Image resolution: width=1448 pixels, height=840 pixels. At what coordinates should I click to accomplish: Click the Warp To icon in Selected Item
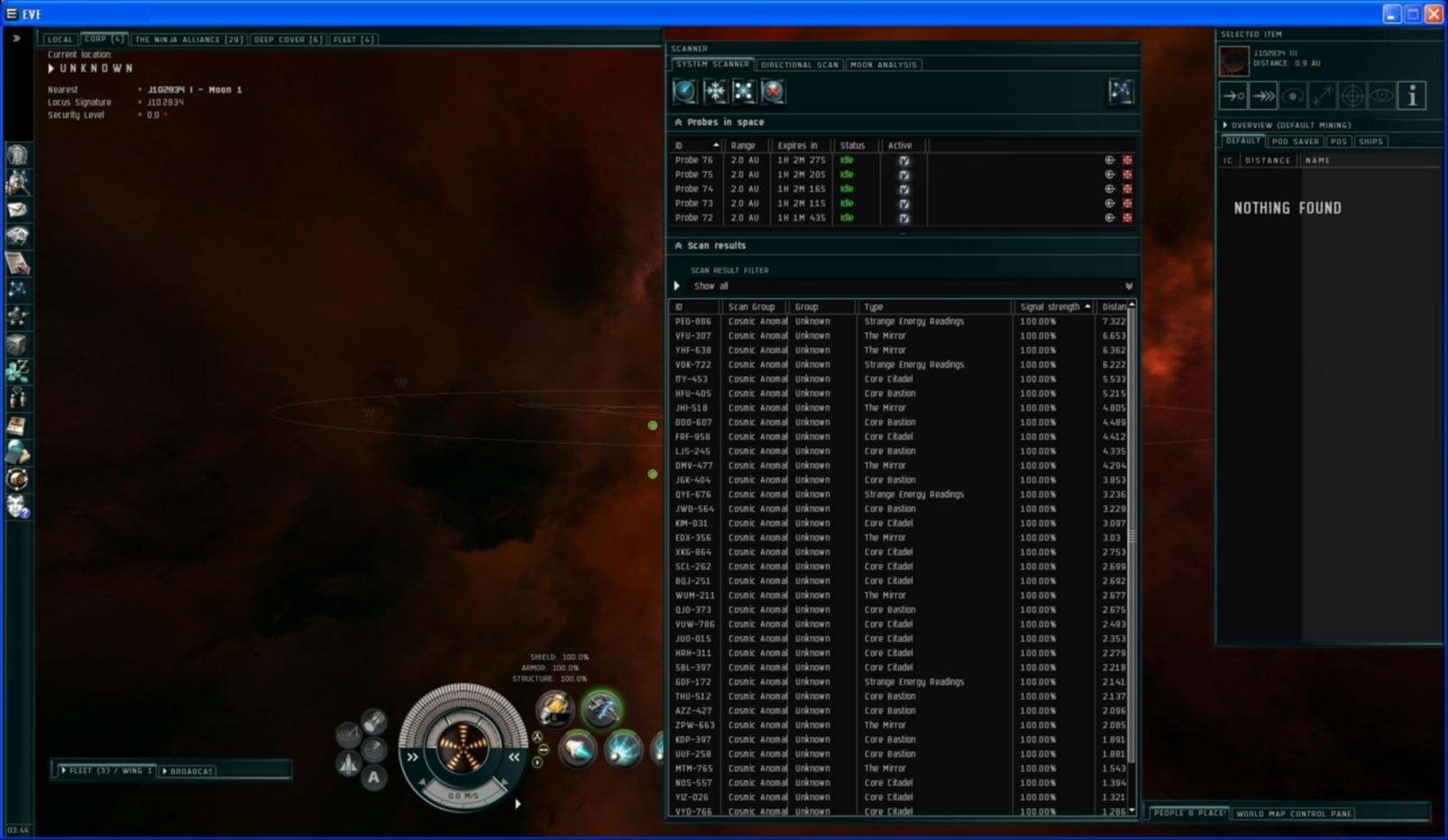click(x=1263, y=96)
